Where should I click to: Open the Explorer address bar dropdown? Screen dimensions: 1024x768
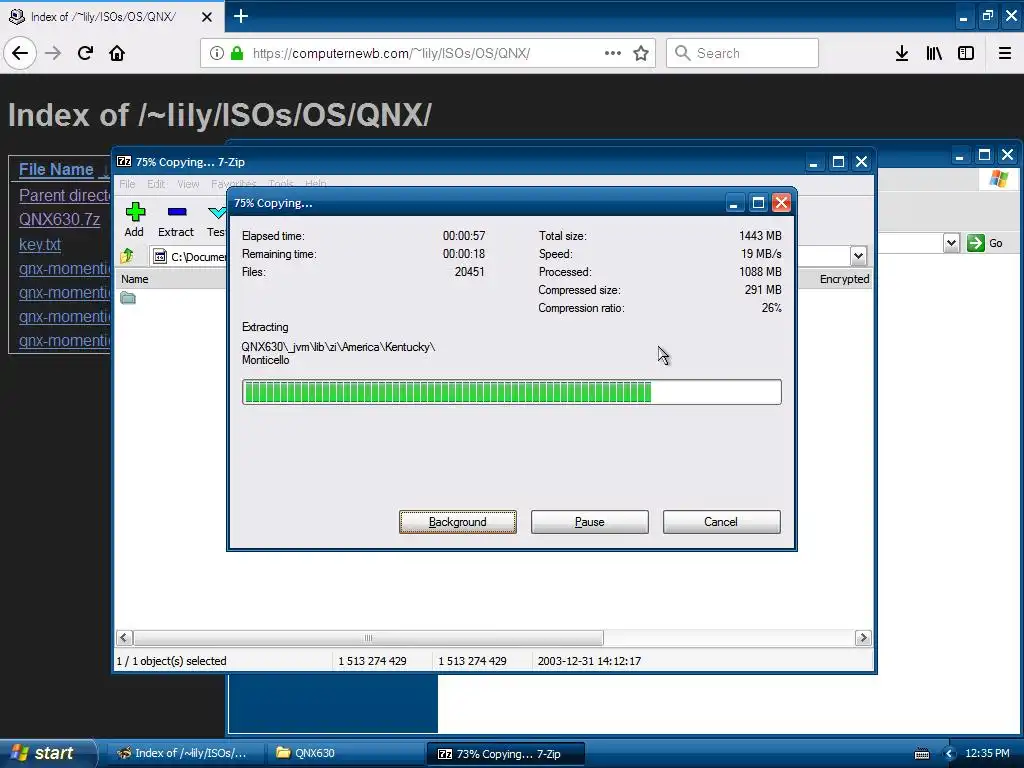(951, 244)
